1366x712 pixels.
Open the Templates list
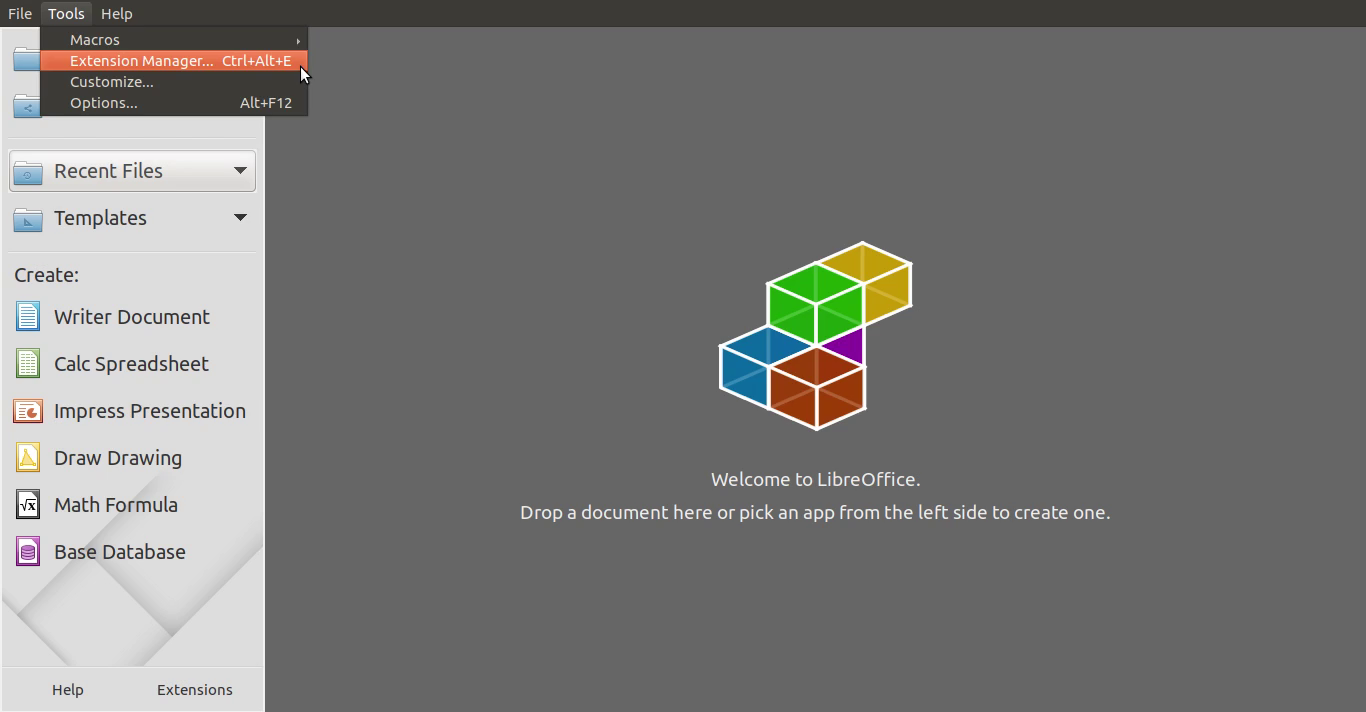(x=132, y=218)
